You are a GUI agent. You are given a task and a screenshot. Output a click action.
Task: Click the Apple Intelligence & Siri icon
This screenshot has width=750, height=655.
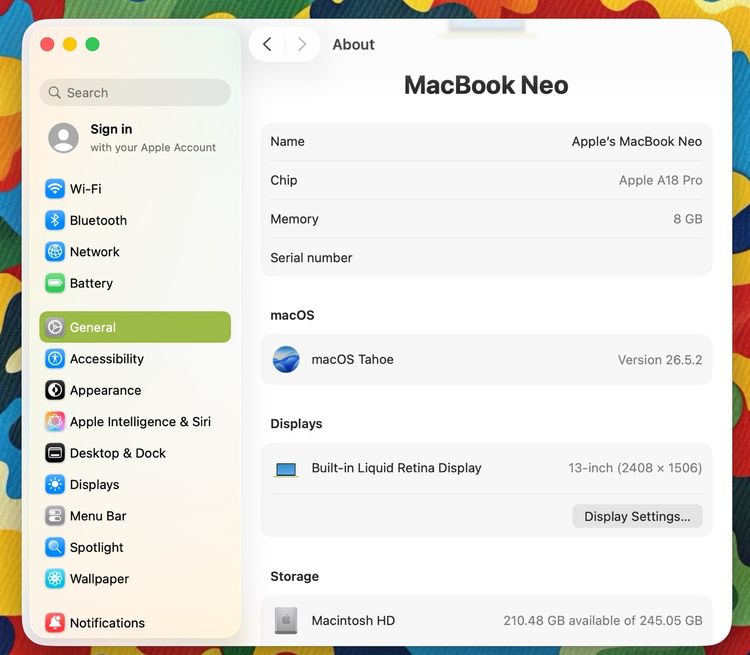55,422
